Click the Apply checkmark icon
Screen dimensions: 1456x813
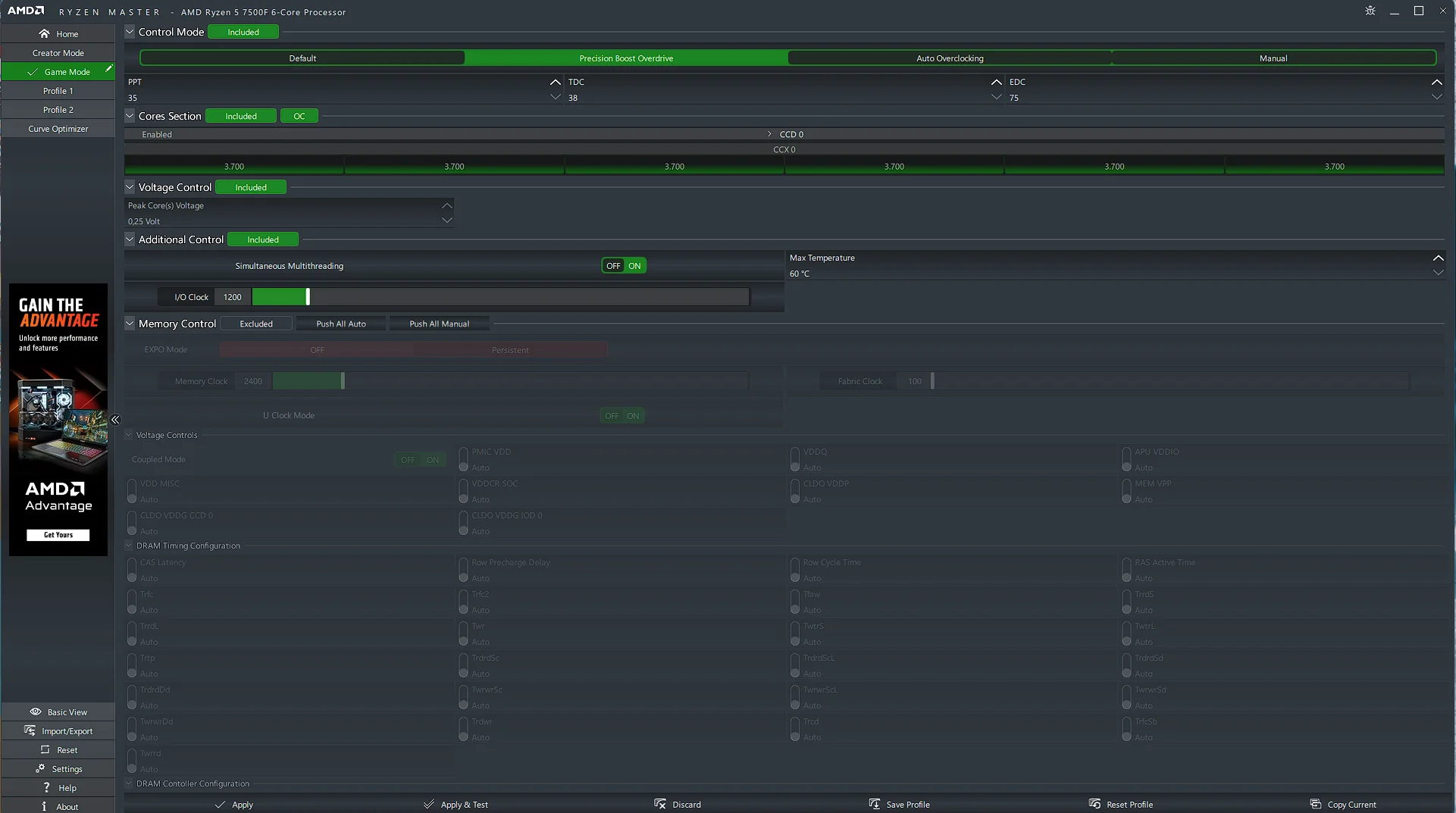(x=220, y=804)
